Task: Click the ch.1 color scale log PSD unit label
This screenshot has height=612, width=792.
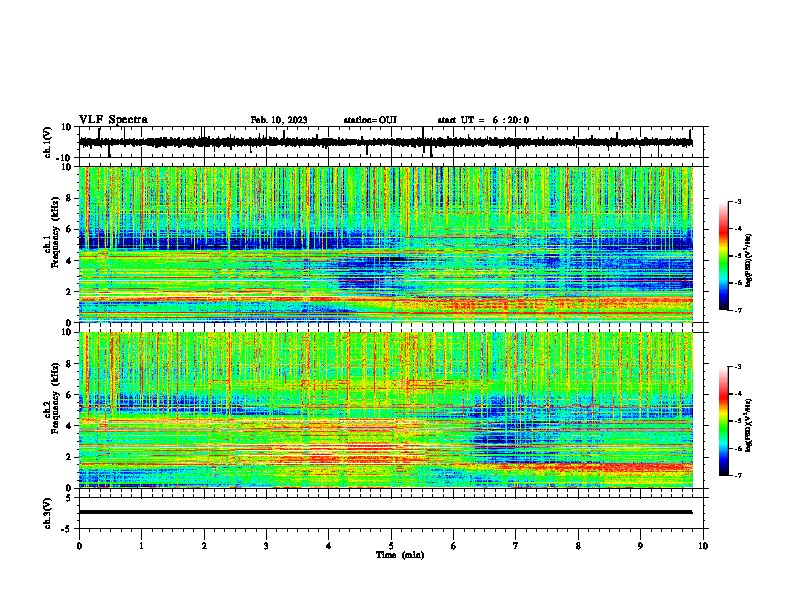Action: click(748, 260)
